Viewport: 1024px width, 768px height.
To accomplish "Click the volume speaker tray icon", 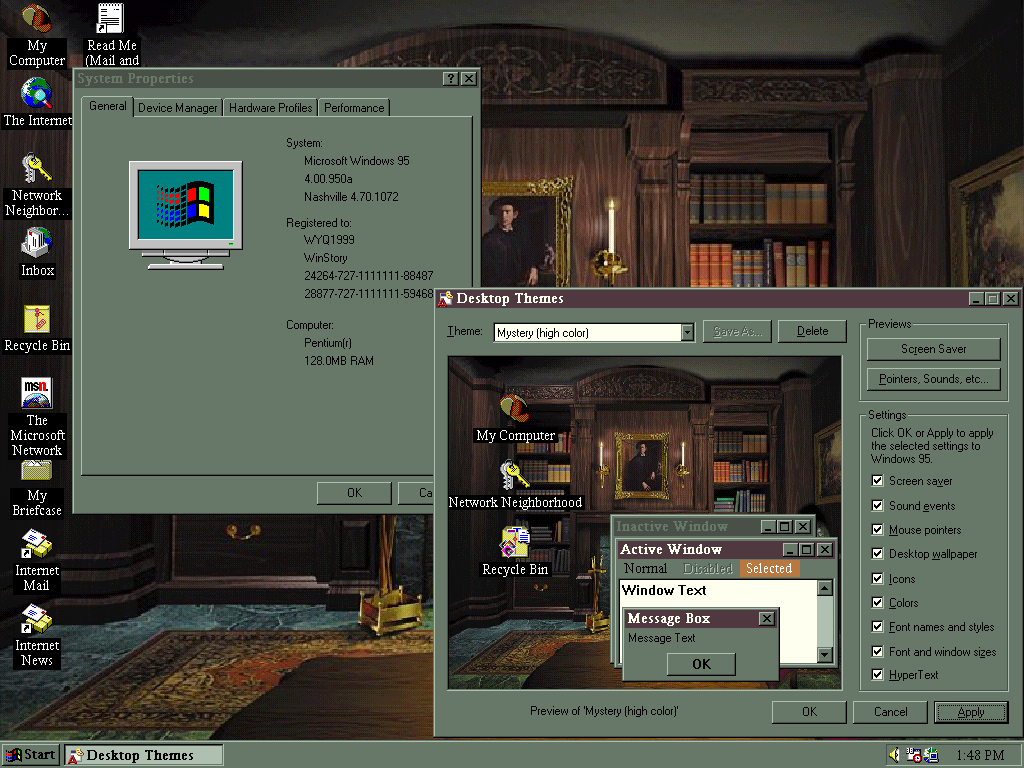I will (894, 755).
